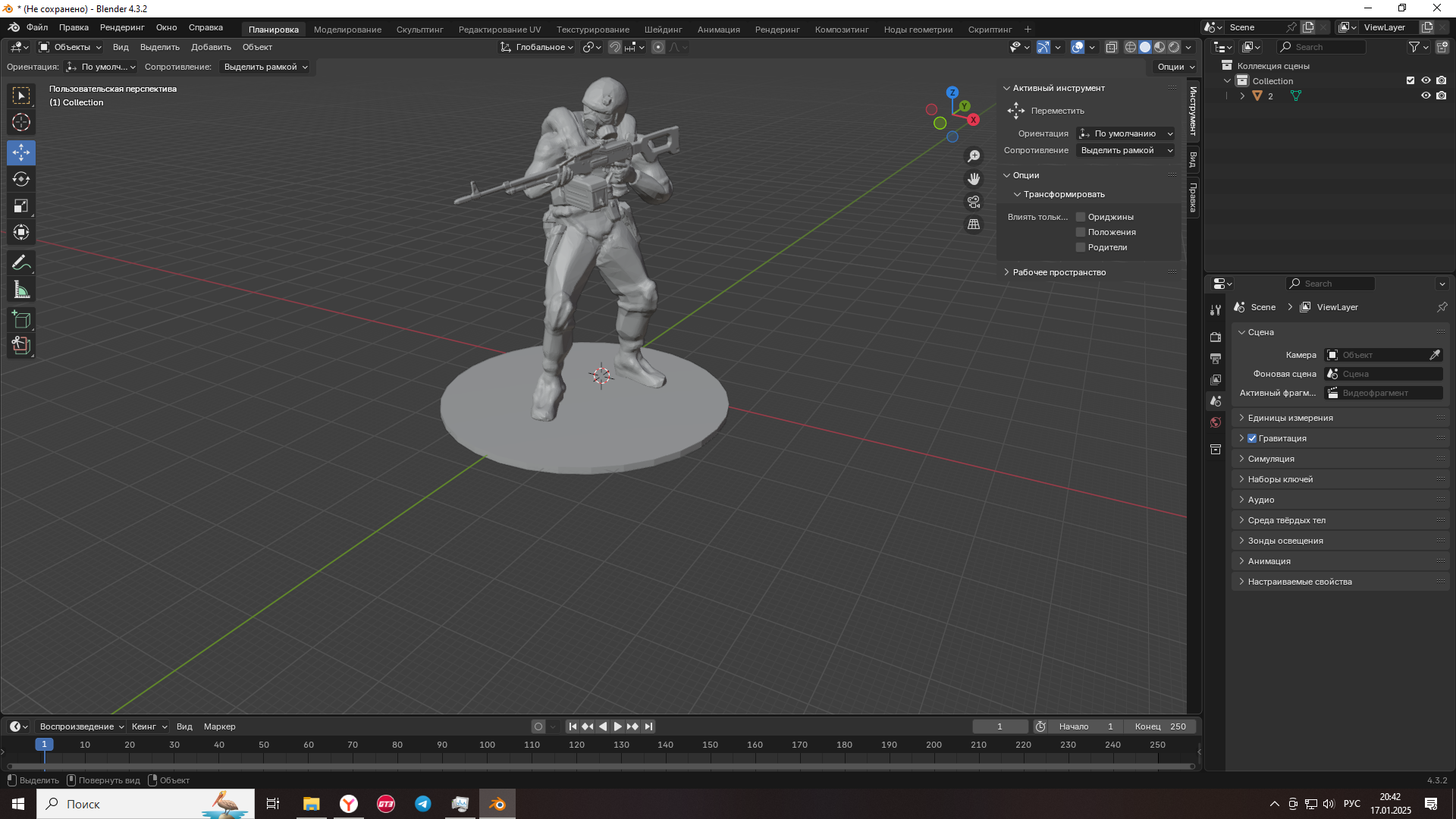Toggle the Гравитация checkbox
Image resolution: width=1456 pixels, height=819 pixels.
(1252, 438)
